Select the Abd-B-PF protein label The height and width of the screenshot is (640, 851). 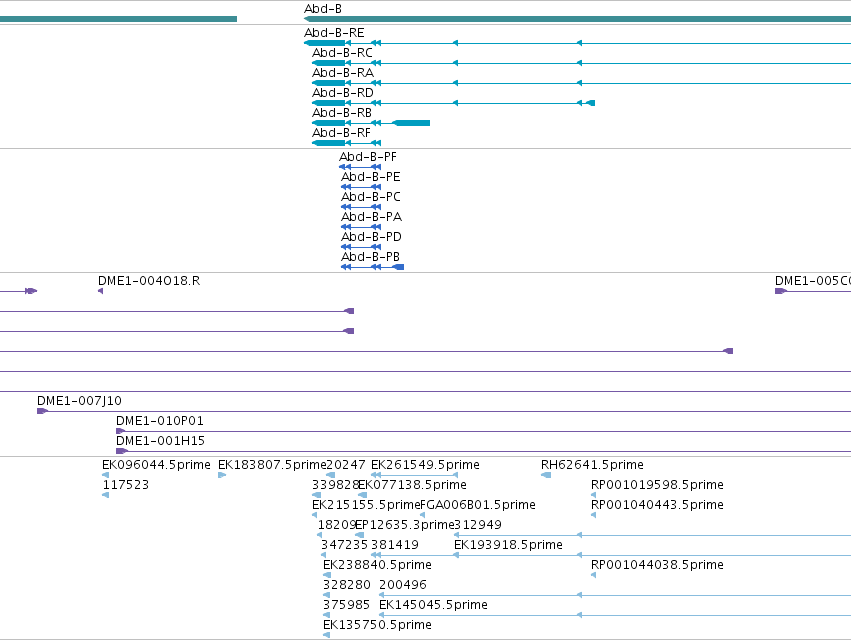[x=367, y=157]
